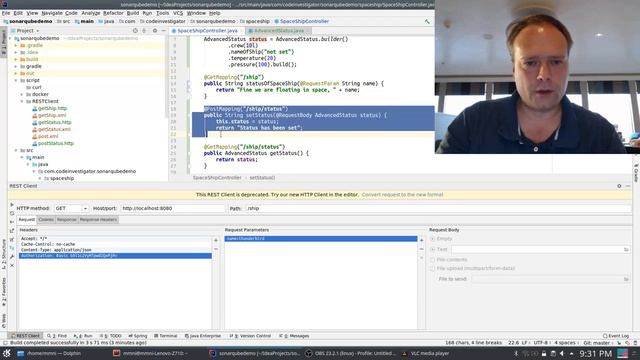Open the Favorites tool window from the left stripe
The width and height of the screenshot is (640, 360).
pos(4,292)
